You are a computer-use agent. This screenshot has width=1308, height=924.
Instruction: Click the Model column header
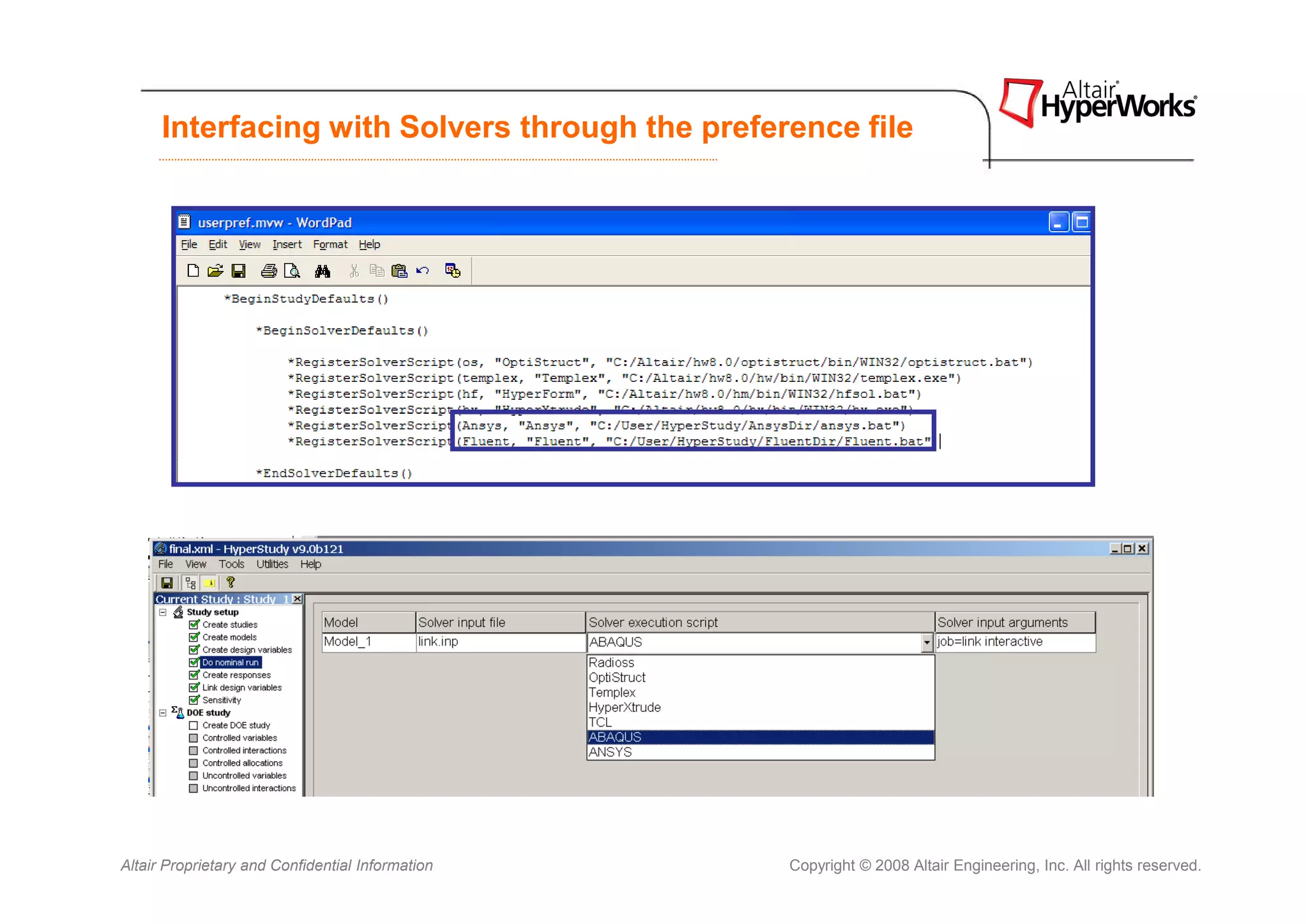[x=369, y=622]
